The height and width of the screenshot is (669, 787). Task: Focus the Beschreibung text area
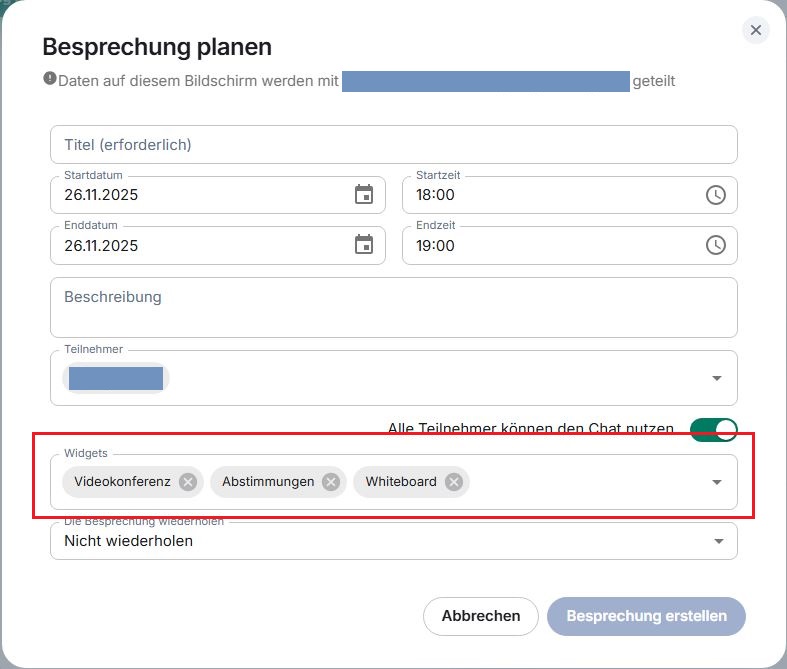[x=394, y=307]
